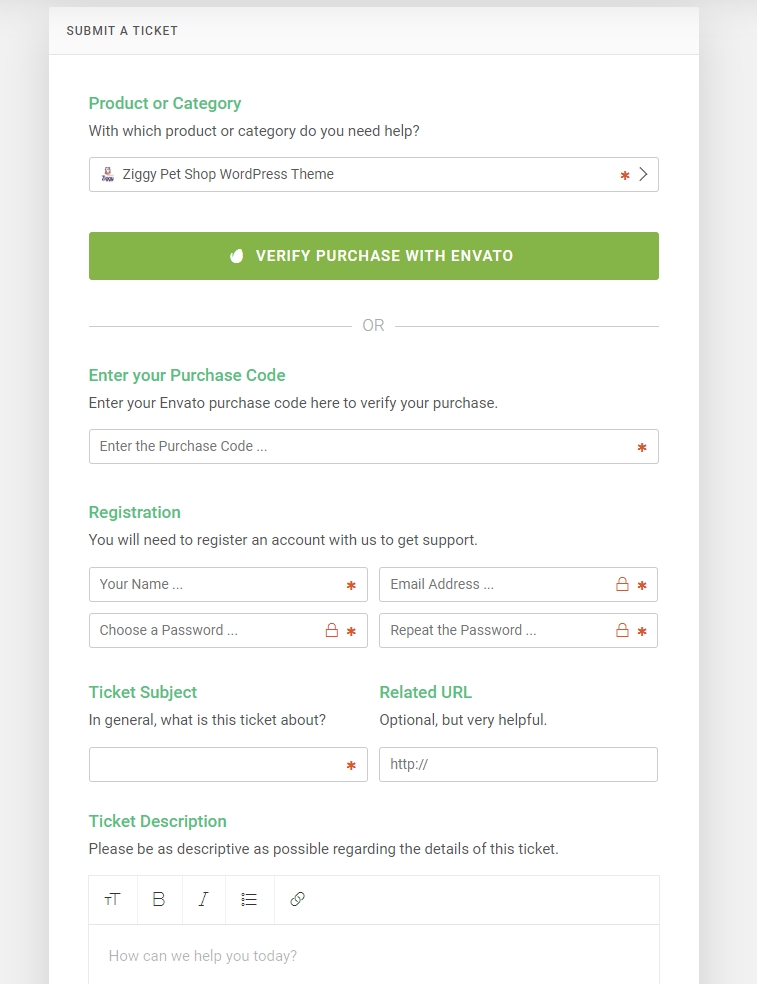The width and height of the screenshot is (757, 984).
Task: Click the lock icon in Email Address field
Action: click(x=622, y=584)
